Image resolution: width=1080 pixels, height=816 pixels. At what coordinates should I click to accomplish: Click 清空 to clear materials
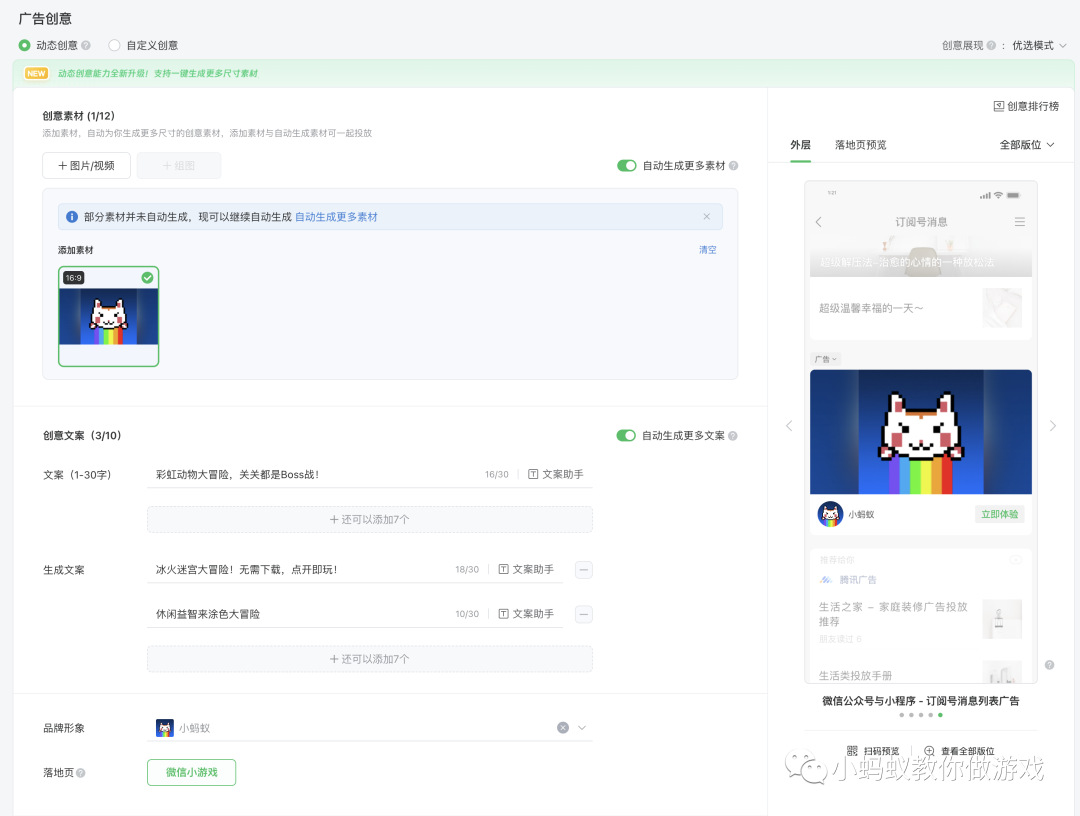(x=708, y=250)
